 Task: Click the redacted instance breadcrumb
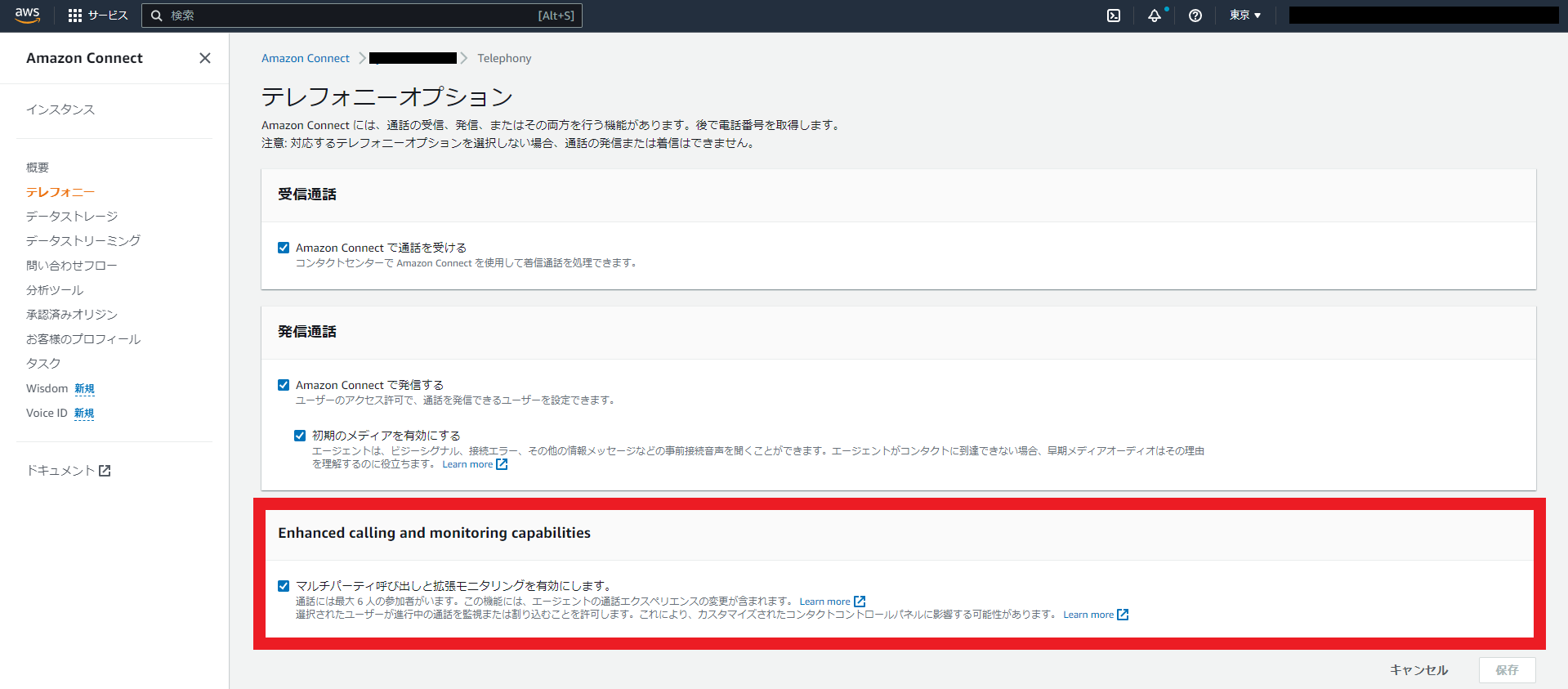[x=413, y=58]
